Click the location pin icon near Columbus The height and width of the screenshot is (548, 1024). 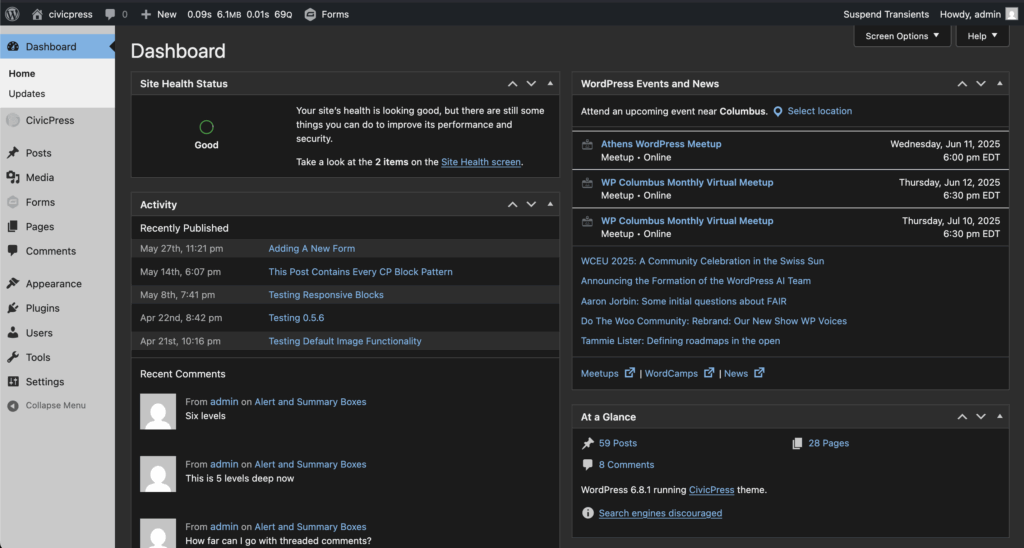tap(778, 112)
